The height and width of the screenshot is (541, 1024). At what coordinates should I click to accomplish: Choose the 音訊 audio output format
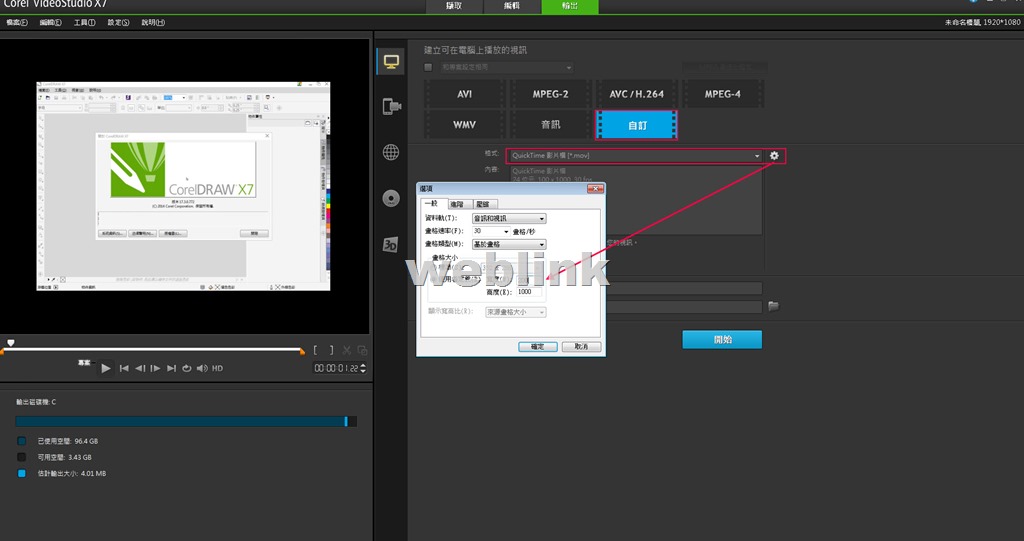tap(551, 125)
